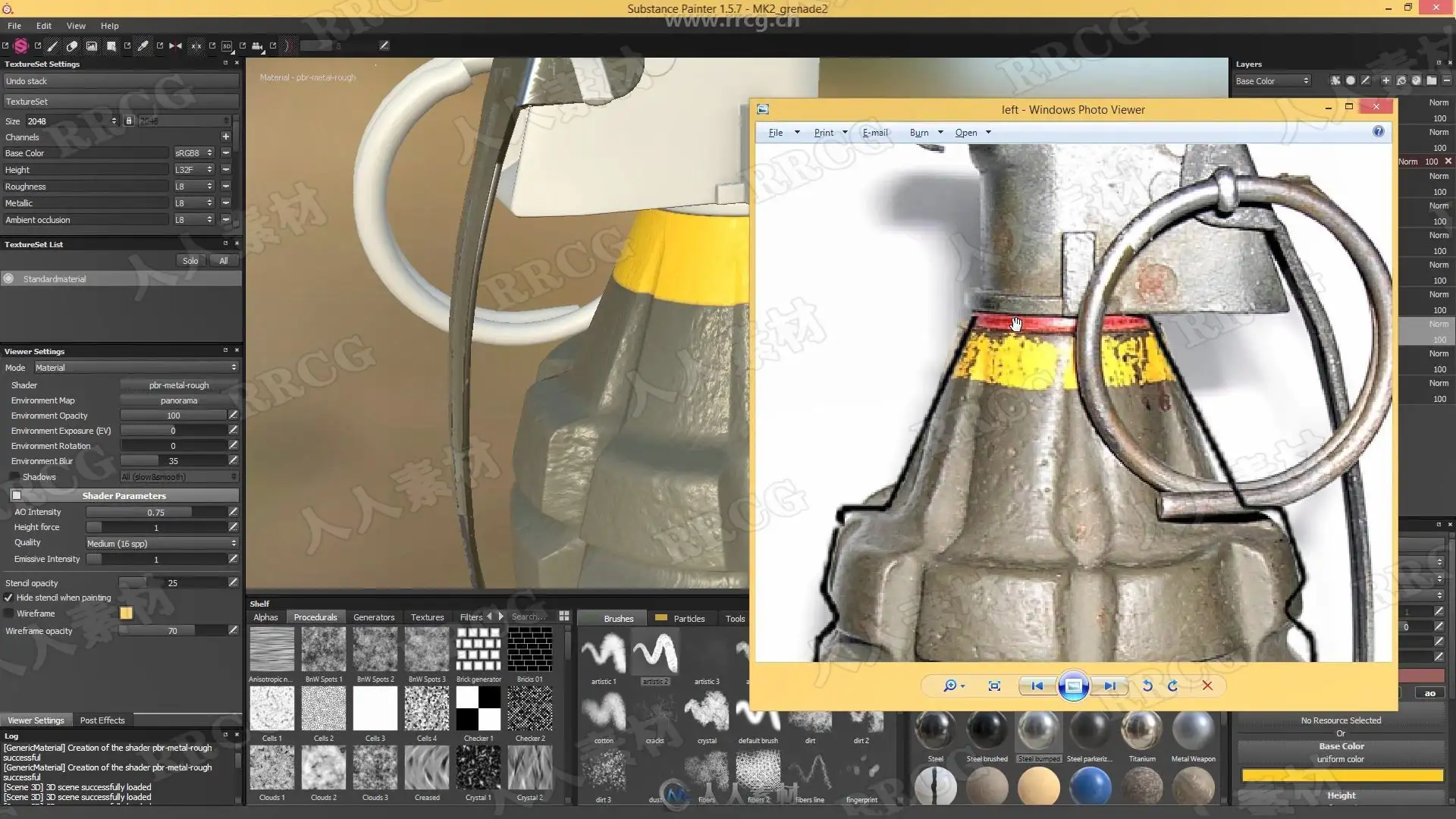The width and height of the screenshot is (1456, 819).
Task: Toggle symmetry mirror in toolbar
Action: click(175, 45)
